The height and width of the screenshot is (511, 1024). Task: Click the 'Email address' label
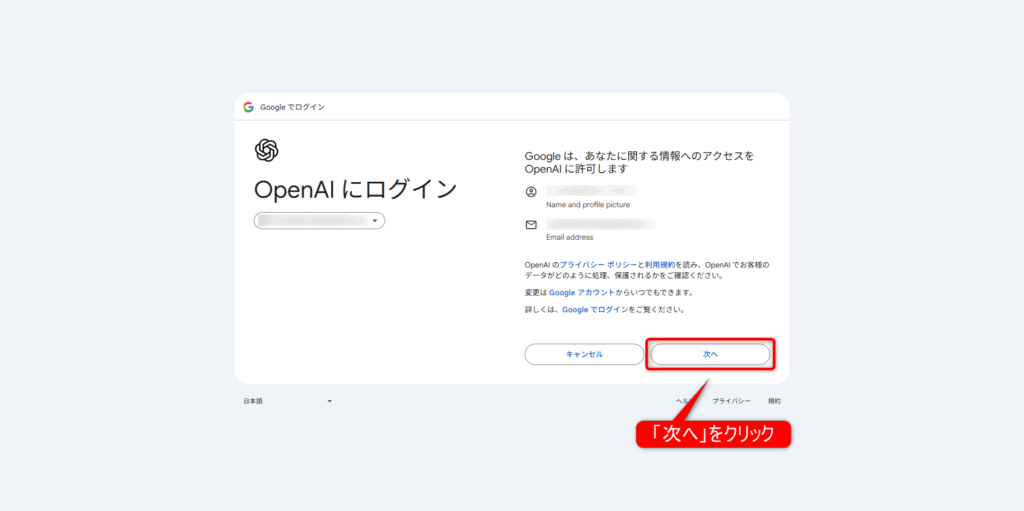click(569, 238)
